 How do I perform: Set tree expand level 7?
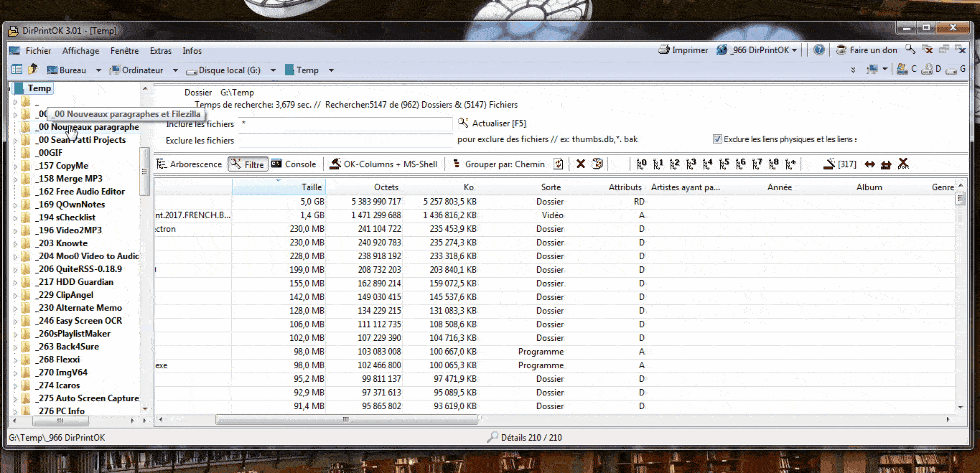tap(757, 164)
